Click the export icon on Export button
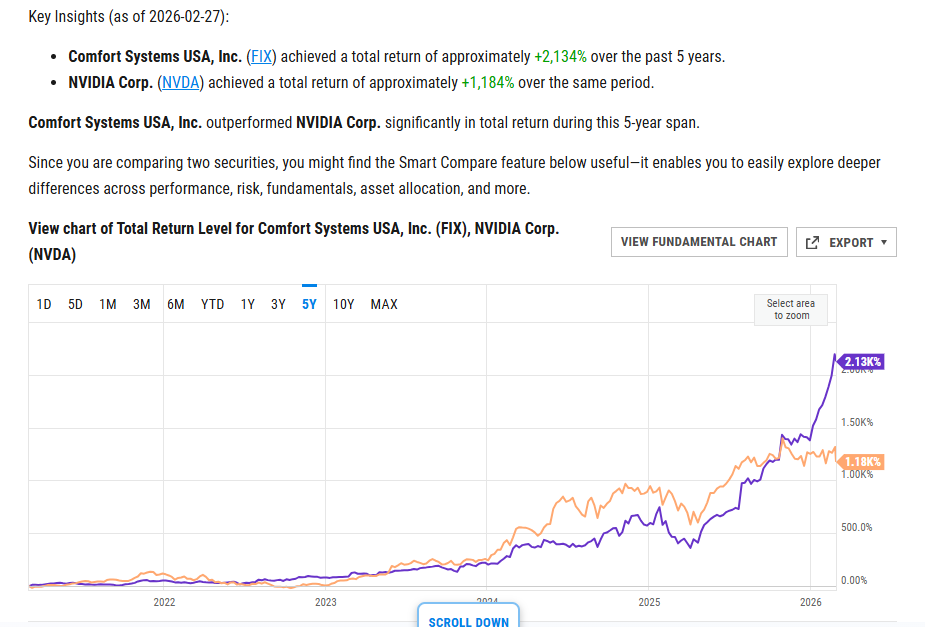The width and height of the screenshot is (925, 627). click(x=812, y=243)
